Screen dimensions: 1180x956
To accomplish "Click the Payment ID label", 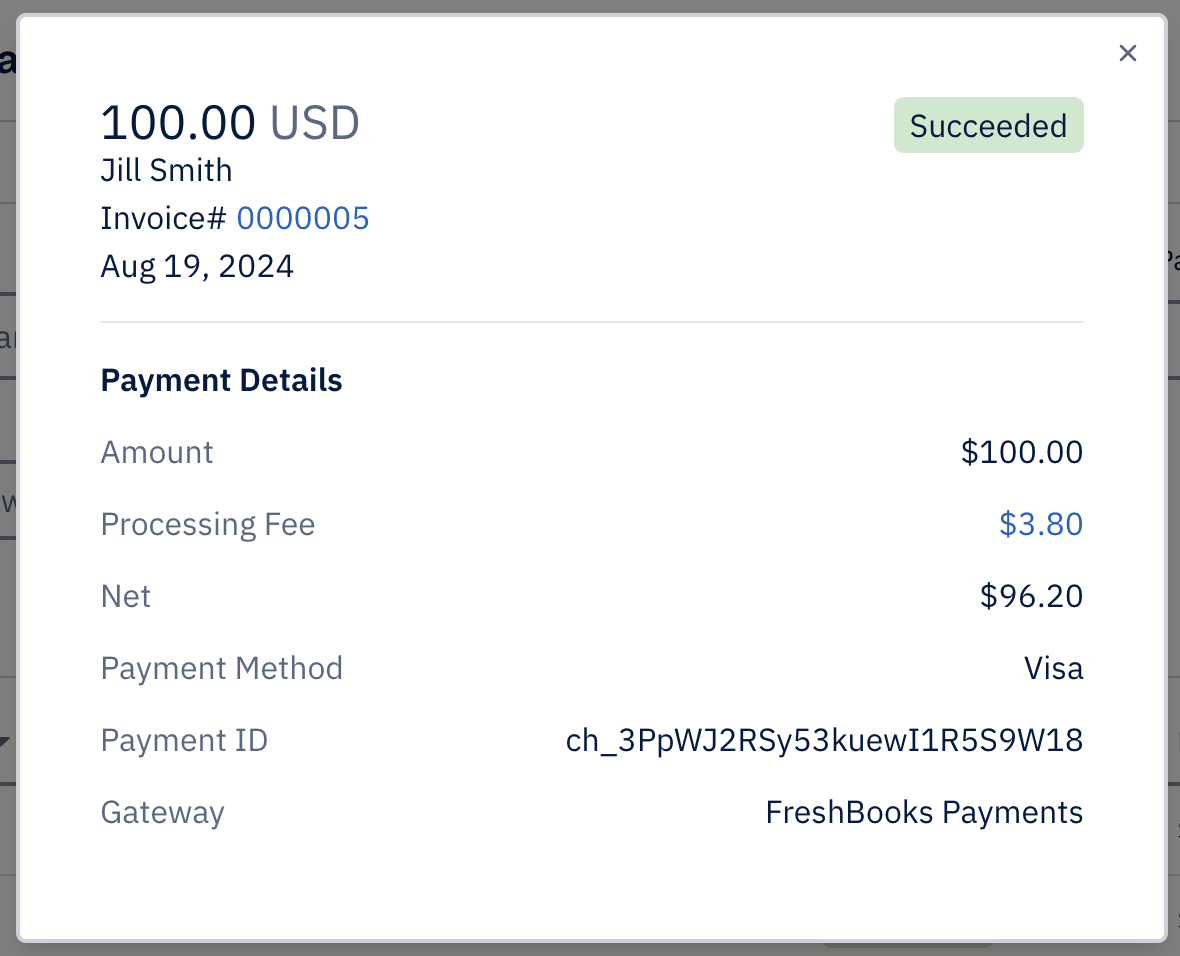I will 184,740.
